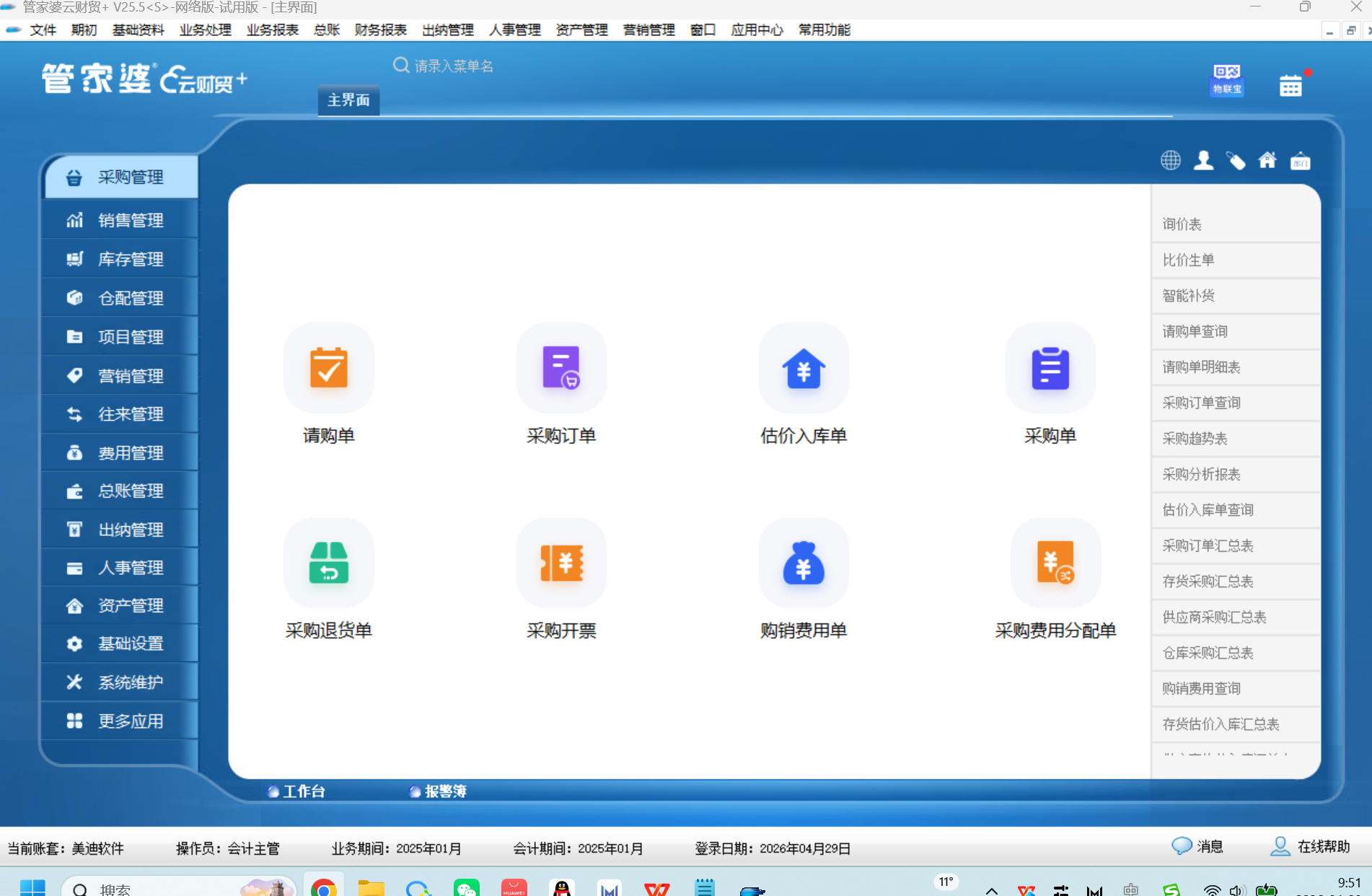
Task: Open the 请购单 purchase requisition icon
Action: coord(329,368)
